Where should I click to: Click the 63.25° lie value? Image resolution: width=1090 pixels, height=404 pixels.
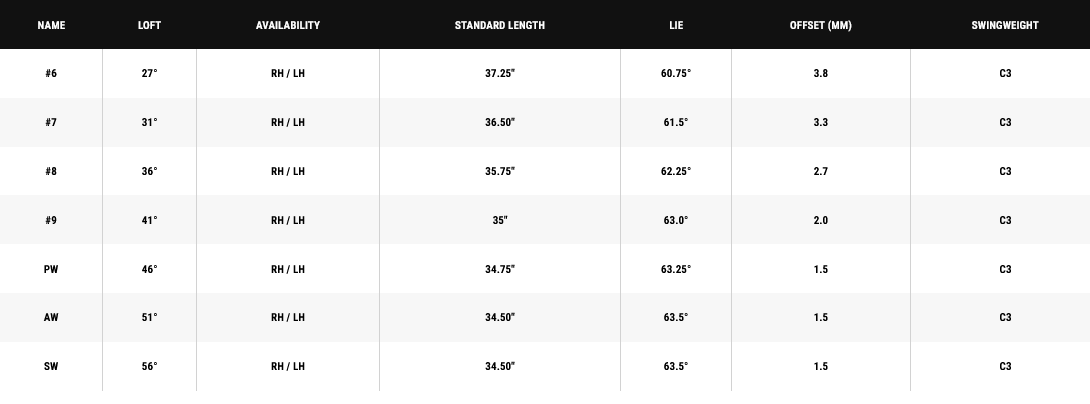[x=676, y=269]
